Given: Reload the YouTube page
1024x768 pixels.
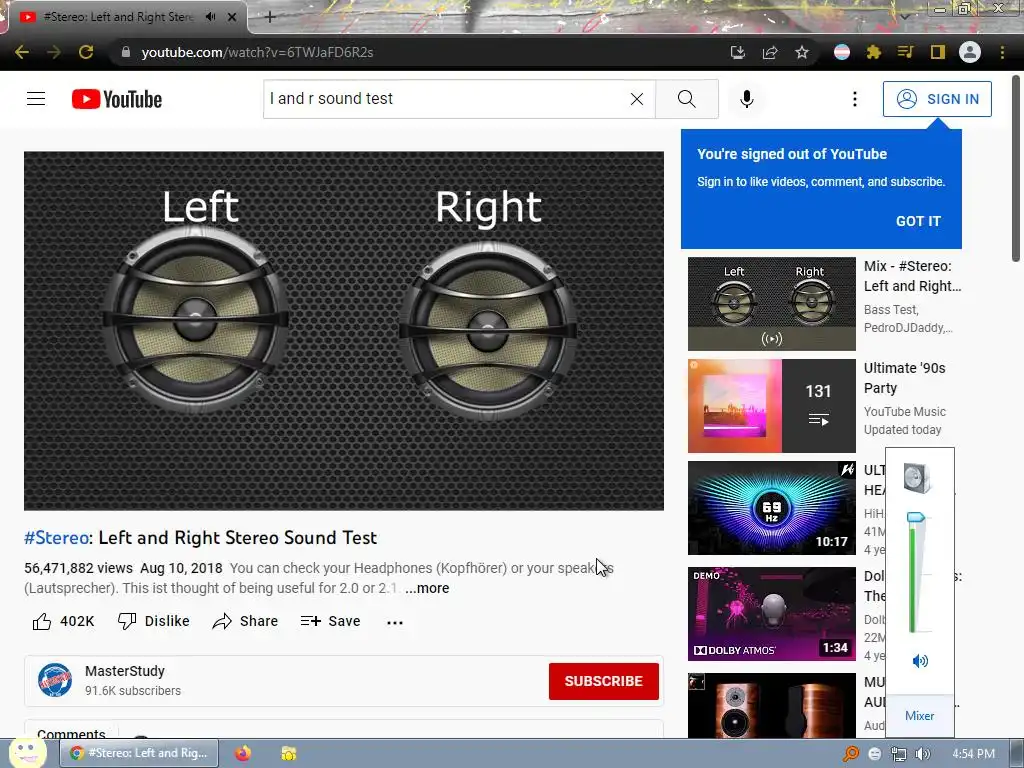Looking at the screenshot, I should coord(86,52).
